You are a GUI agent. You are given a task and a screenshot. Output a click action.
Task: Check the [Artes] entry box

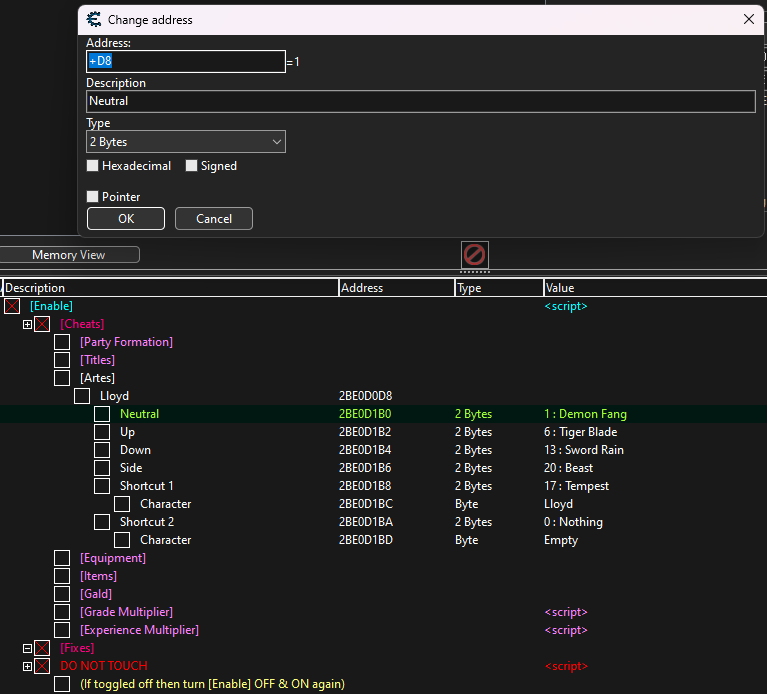pyautogui.click(x=62, y=378)
